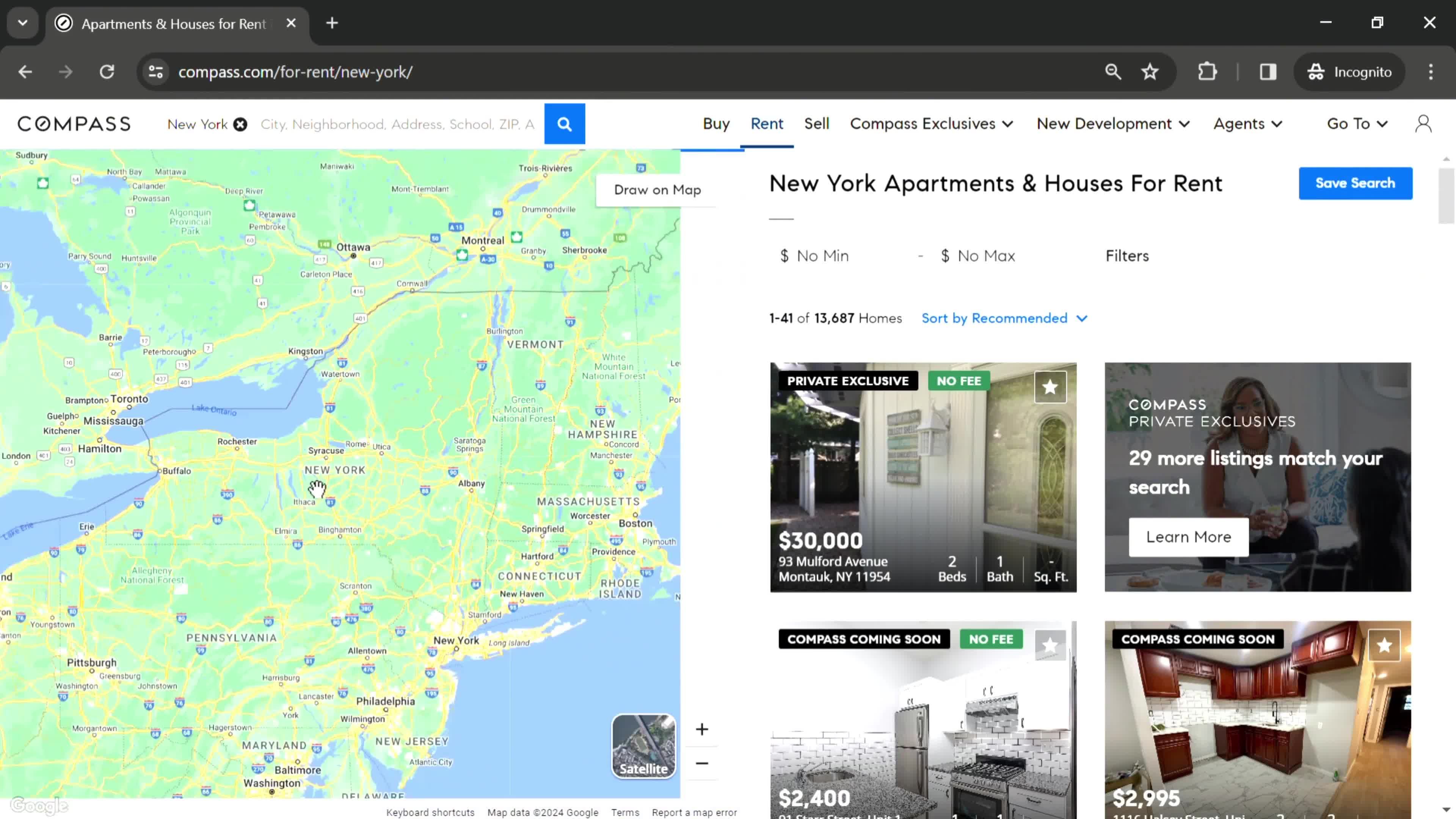Favorite the $2,400 Compass Coming Soon listing
This screenshot has height=819, width=1456.
(1050, 645)
